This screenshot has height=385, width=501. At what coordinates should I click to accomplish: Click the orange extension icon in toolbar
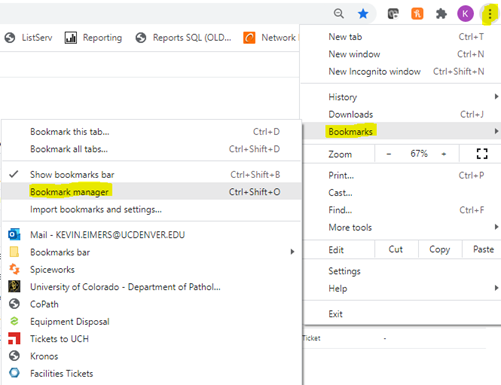(x=417, y=14)
